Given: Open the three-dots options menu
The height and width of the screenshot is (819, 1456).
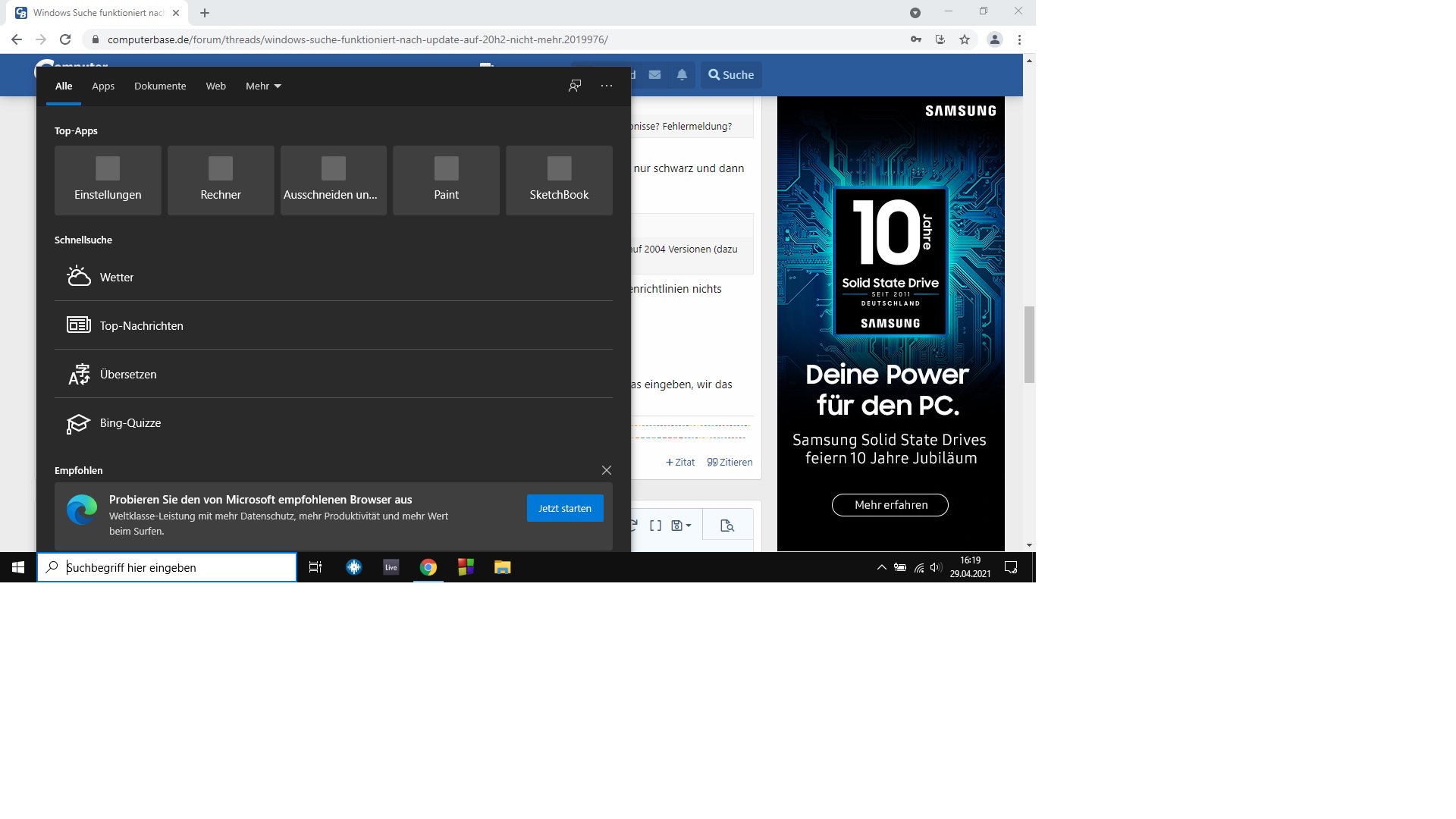Looking at the screenshot, I should coord(607,86).
